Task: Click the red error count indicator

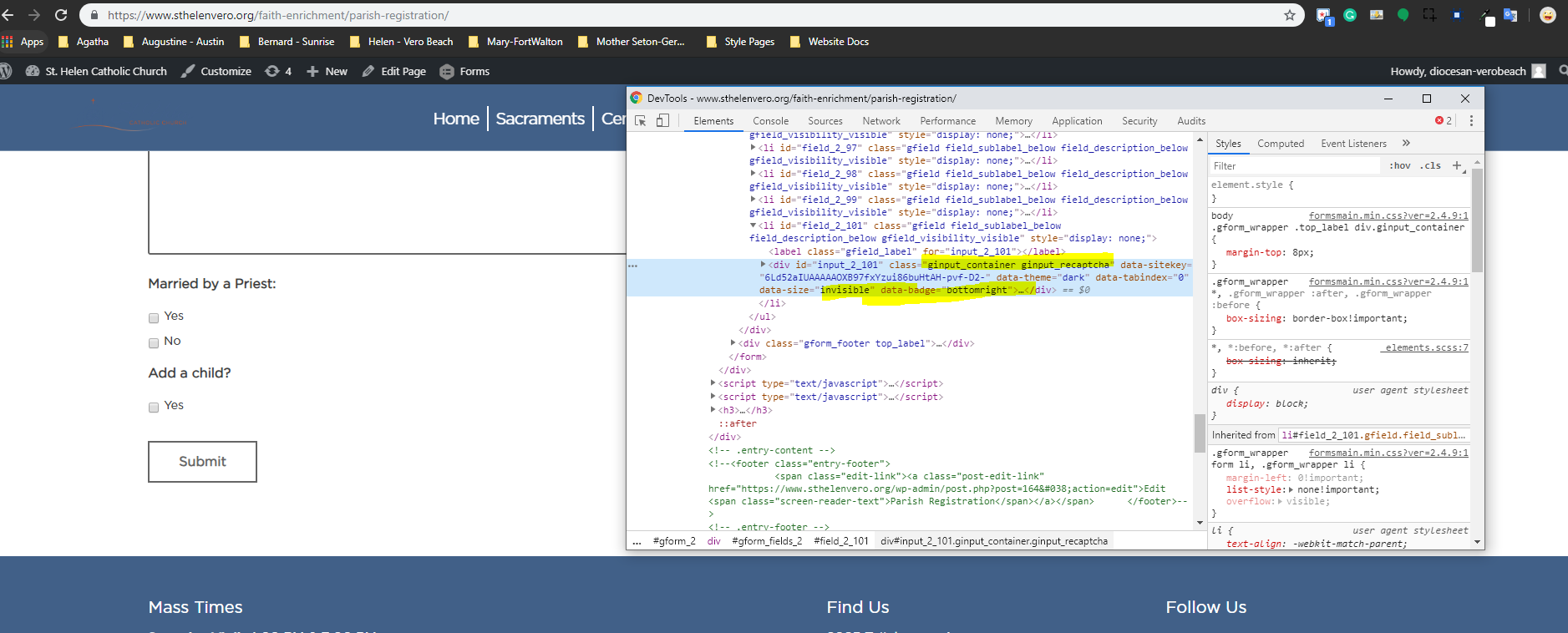Action: (1443, 121)
